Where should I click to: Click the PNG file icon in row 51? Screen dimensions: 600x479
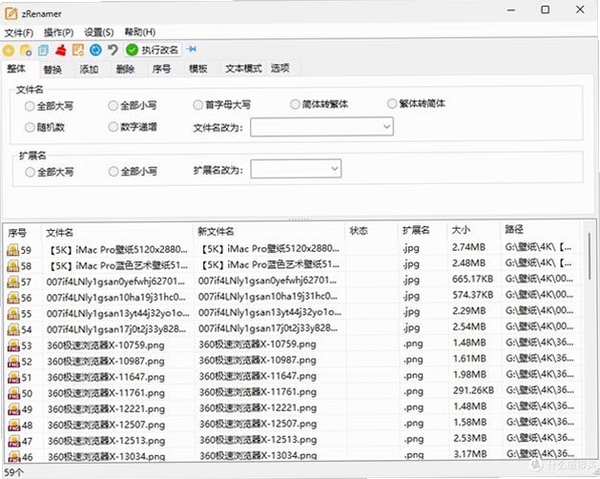point(13,378)
